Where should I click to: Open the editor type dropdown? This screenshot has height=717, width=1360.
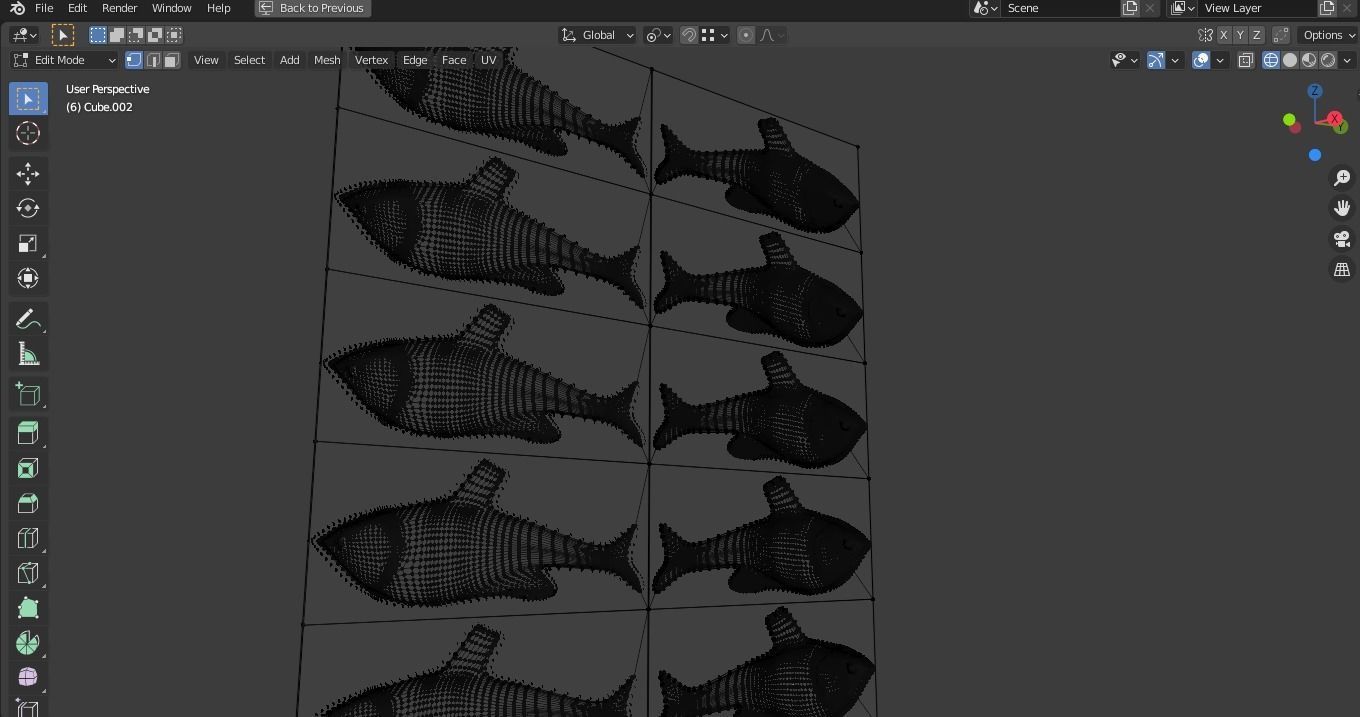(24, 35)
